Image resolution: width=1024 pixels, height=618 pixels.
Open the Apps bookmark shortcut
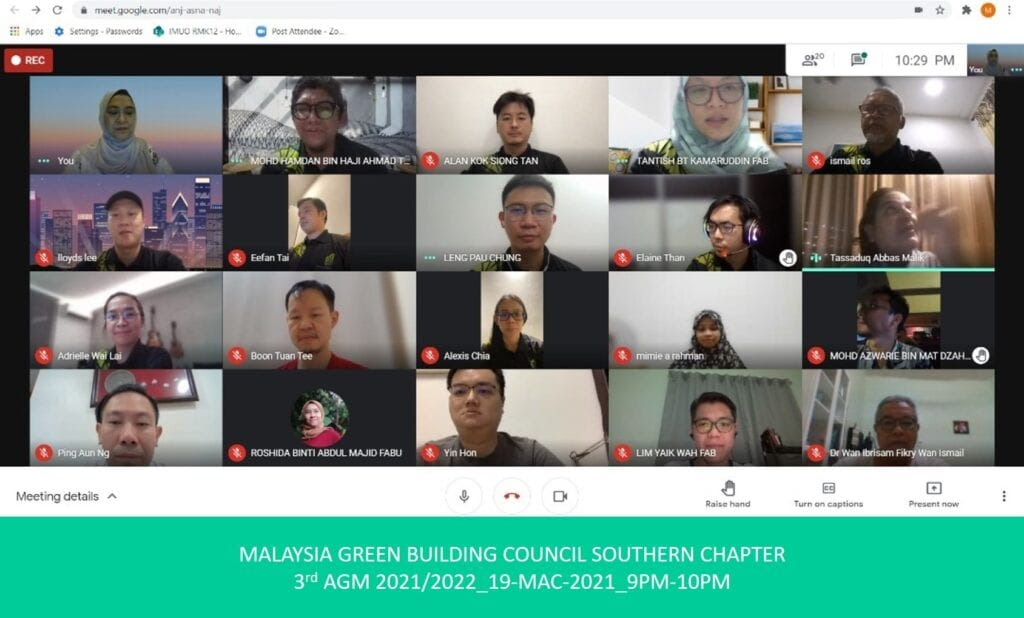[x=26, y=31]
